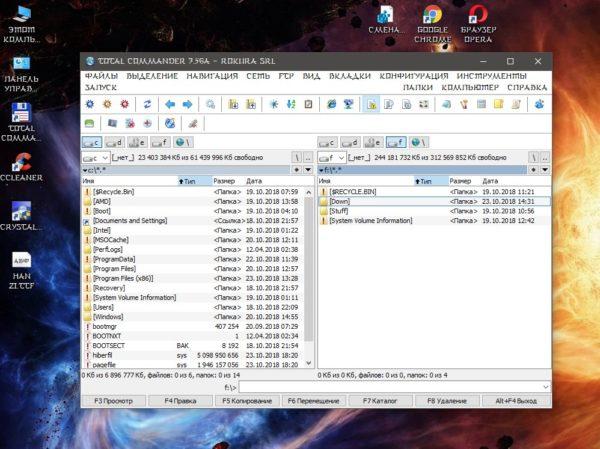The image size is (600, 449).
Task: Click the pack files archive icon
Action: [233, 104]
